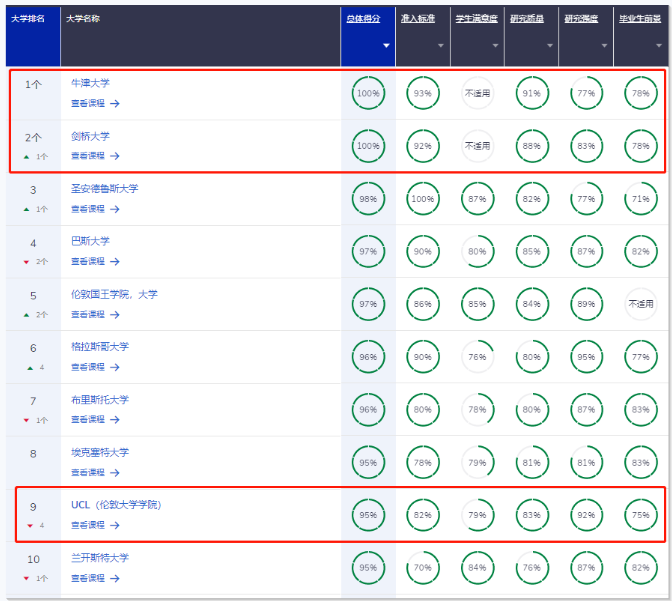
Task: Click green up arrow under rank 2个
Action: tap(27, 157)
